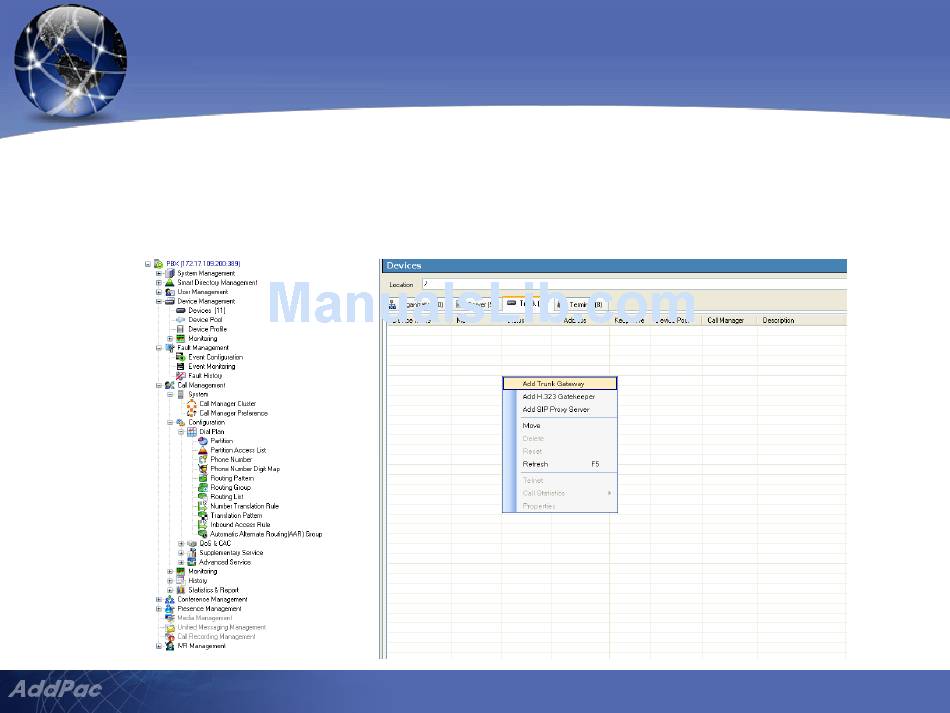Click the Call Manager Cluster icon
Image resolution: width=950 pixels, height=713 pixels.
click(x=191, y=404)
